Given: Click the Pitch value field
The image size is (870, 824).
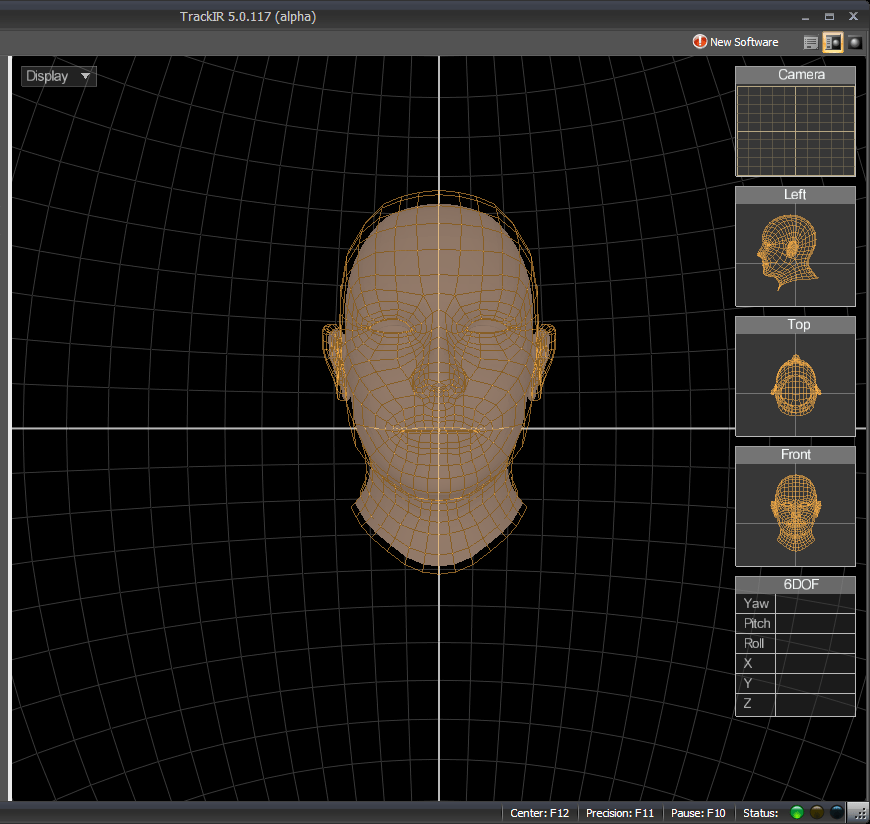Looking at the screenshot, I should 815,624.
